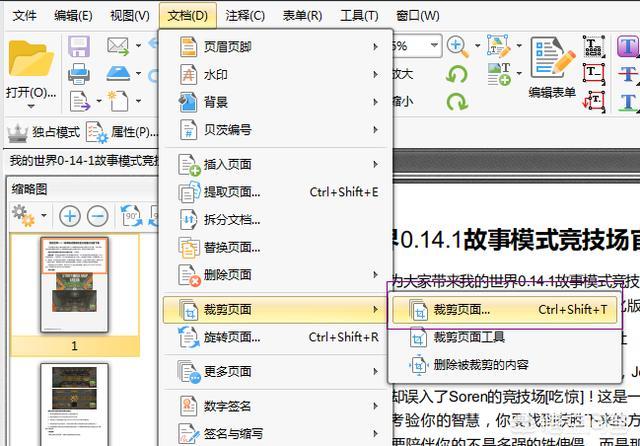This screenshot has width=640, height=446.
Task: Zoom out thumbnails with minus icon
Action: [97, 216]
